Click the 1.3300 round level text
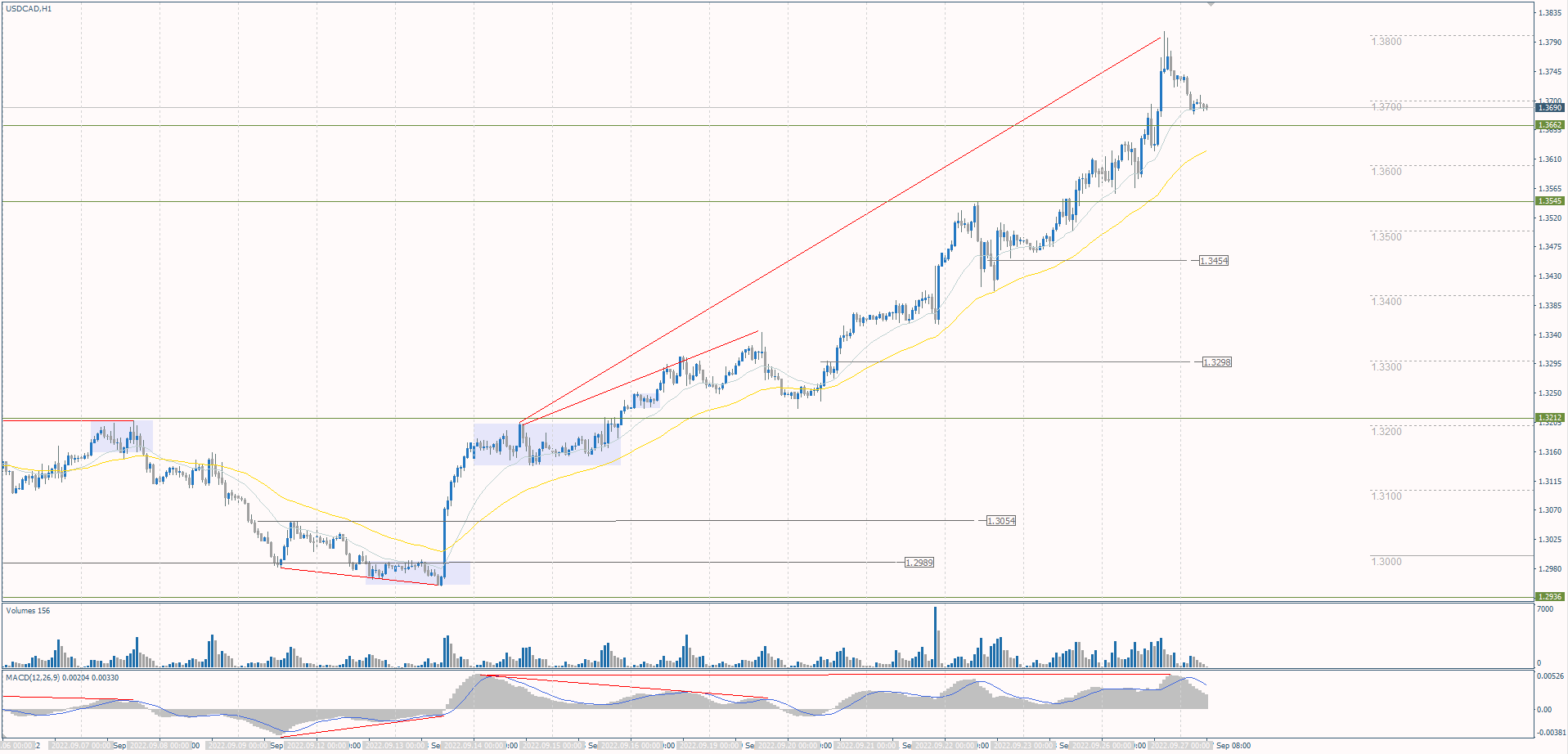The height and width of the screenshot is (754, 1568). [x=1386, y=367]
